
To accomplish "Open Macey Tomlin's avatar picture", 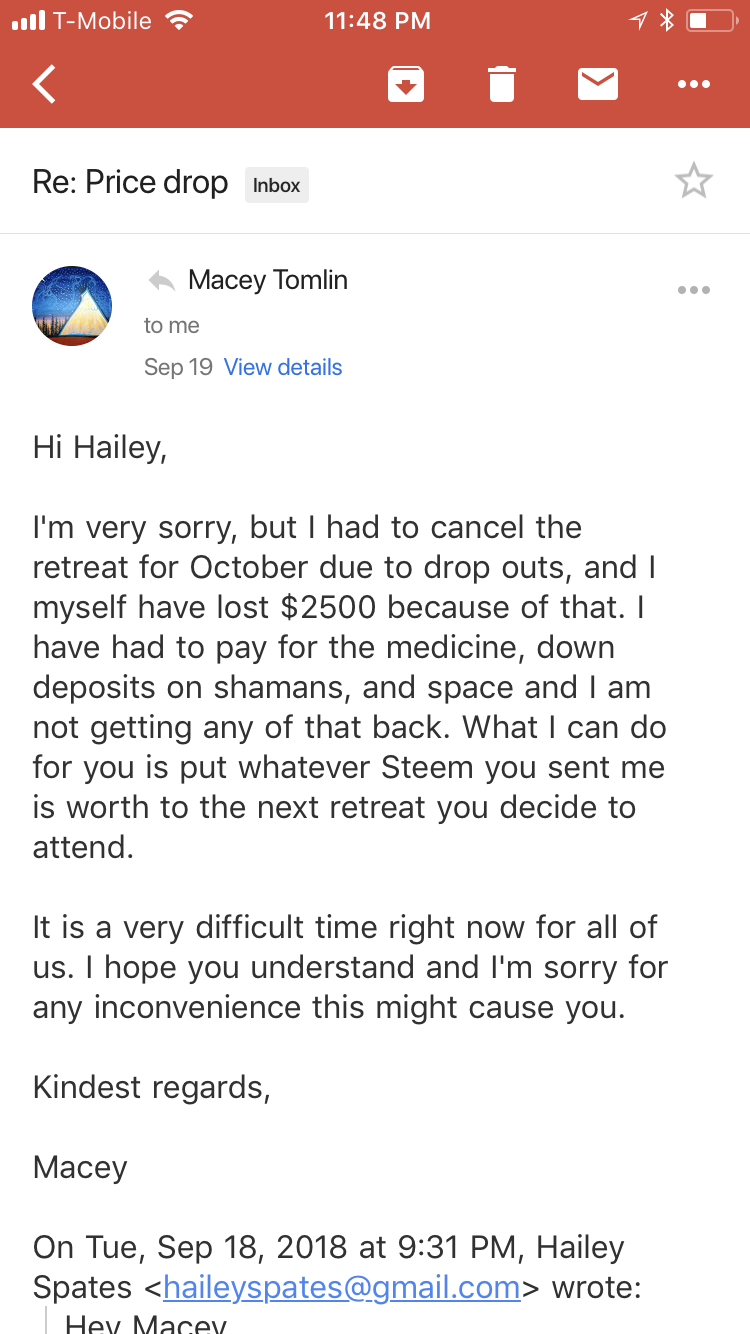I will click(x=72, y=306).
